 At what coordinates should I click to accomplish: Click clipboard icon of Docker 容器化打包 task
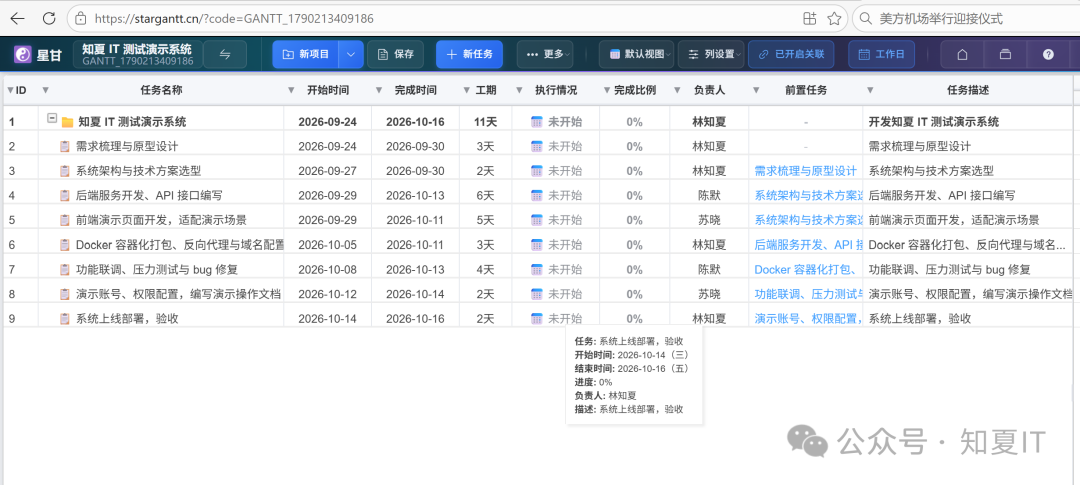(x=65, y=245)
